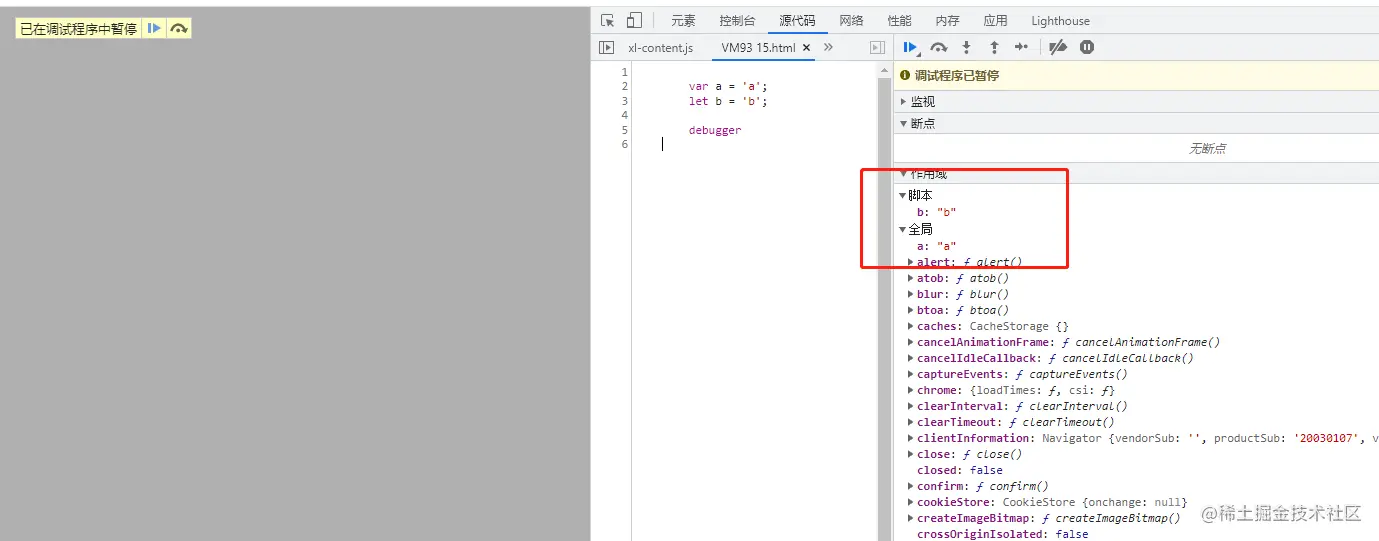1379x541 pixels.
Task: Expand the clearInterval entry
Action: [x=910, y=406]
